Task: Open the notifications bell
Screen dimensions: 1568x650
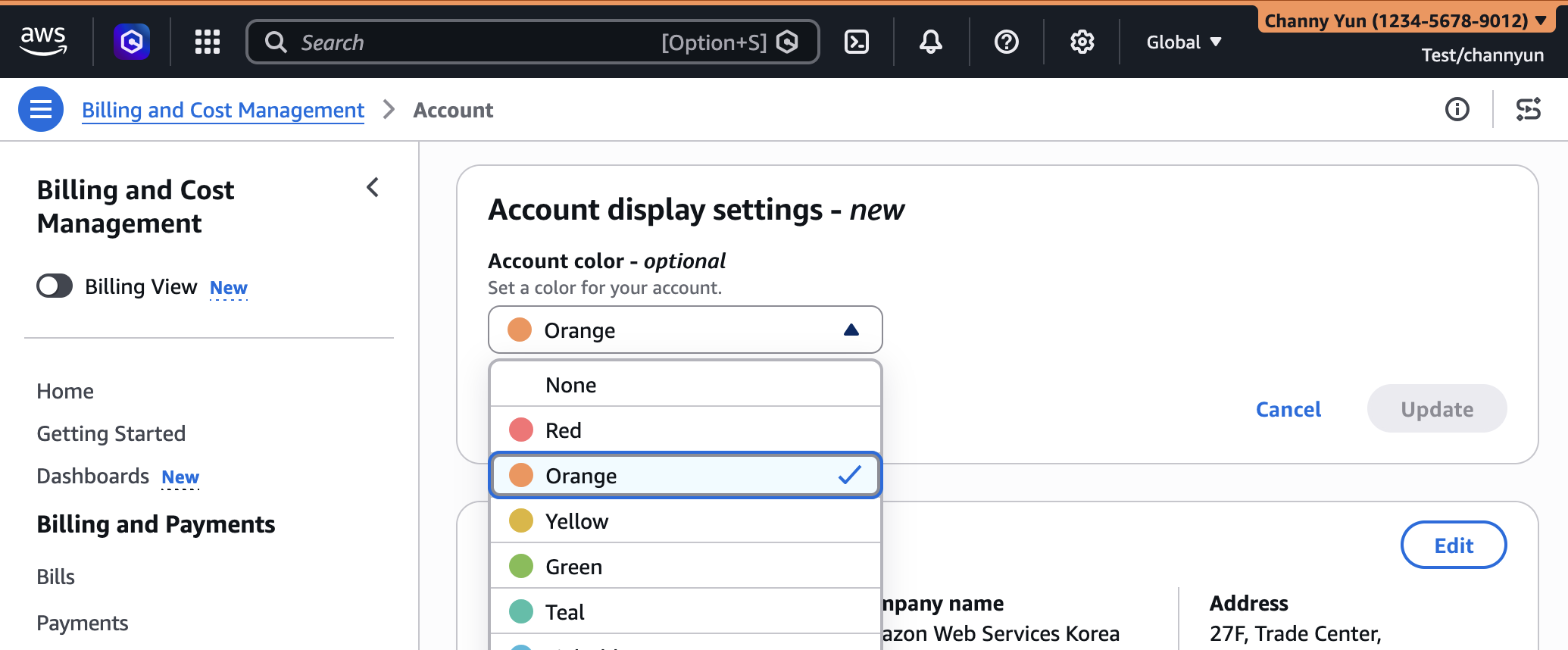Action: (930, 42)
